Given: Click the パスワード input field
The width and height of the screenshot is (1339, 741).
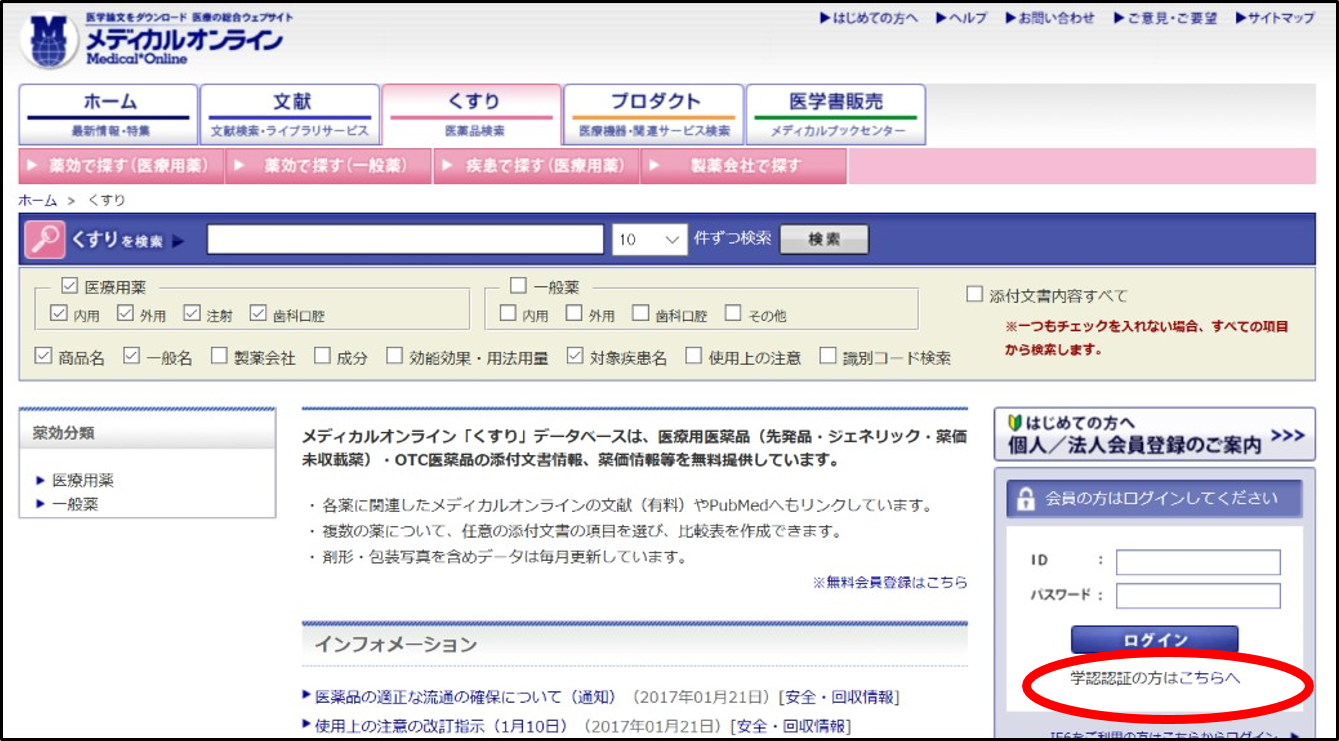Looking at the screenshot, I should coord(1198,596).
